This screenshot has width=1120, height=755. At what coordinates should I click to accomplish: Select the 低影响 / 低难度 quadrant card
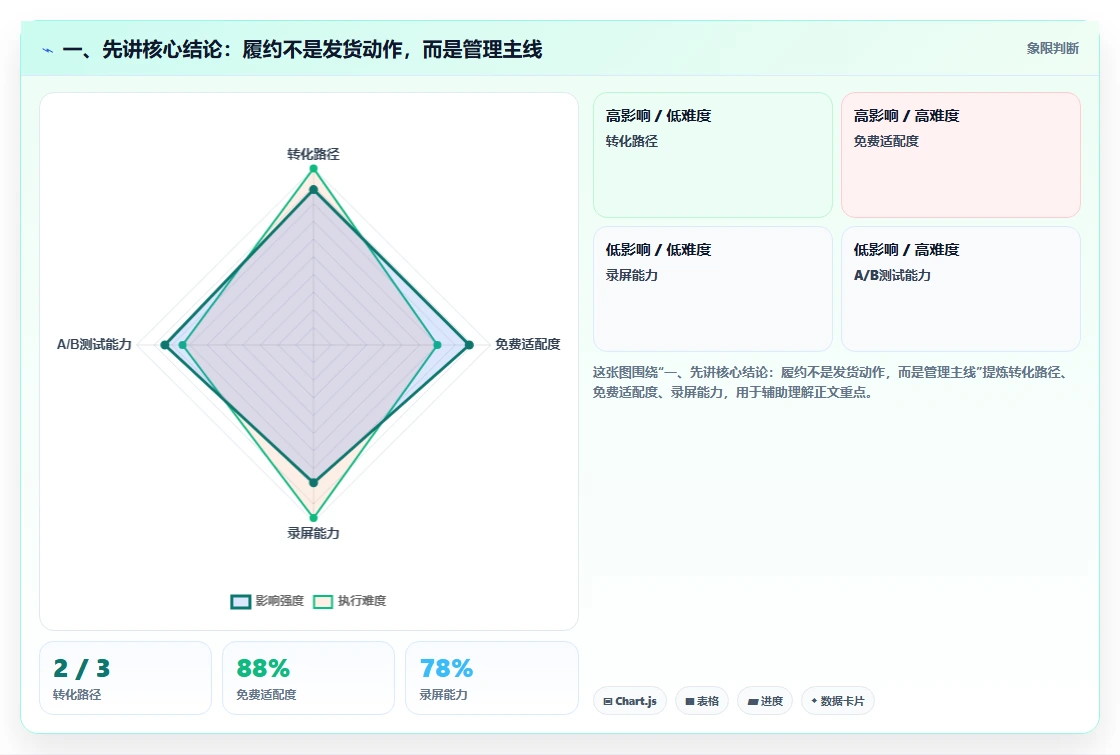coord(713,289)
